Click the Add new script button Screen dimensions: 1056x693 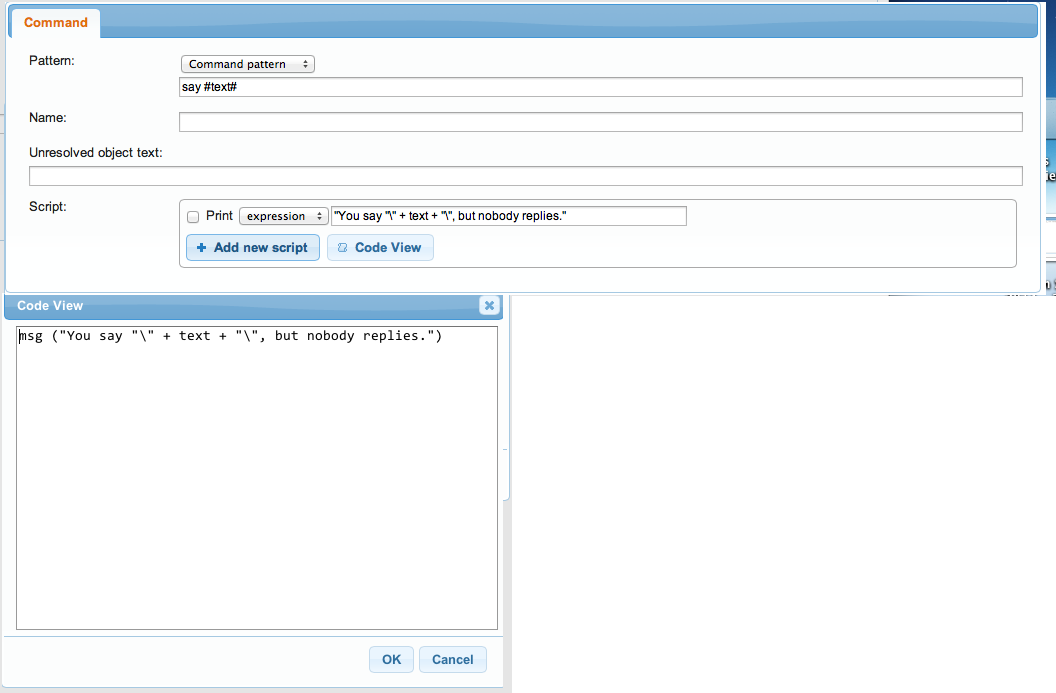252,247
